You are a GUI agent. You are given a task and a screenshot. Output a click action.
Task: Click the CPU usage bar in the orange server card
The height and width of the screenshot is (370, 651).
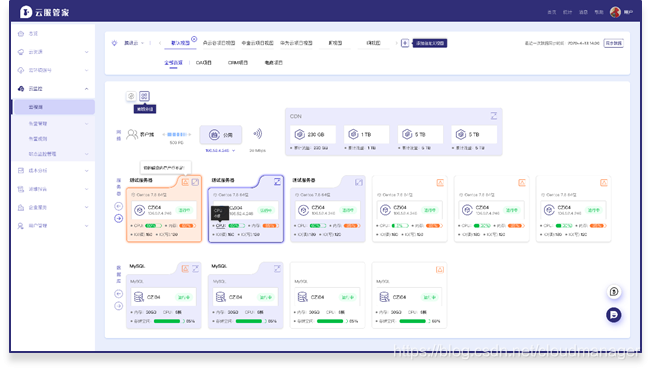coord(153,225)
